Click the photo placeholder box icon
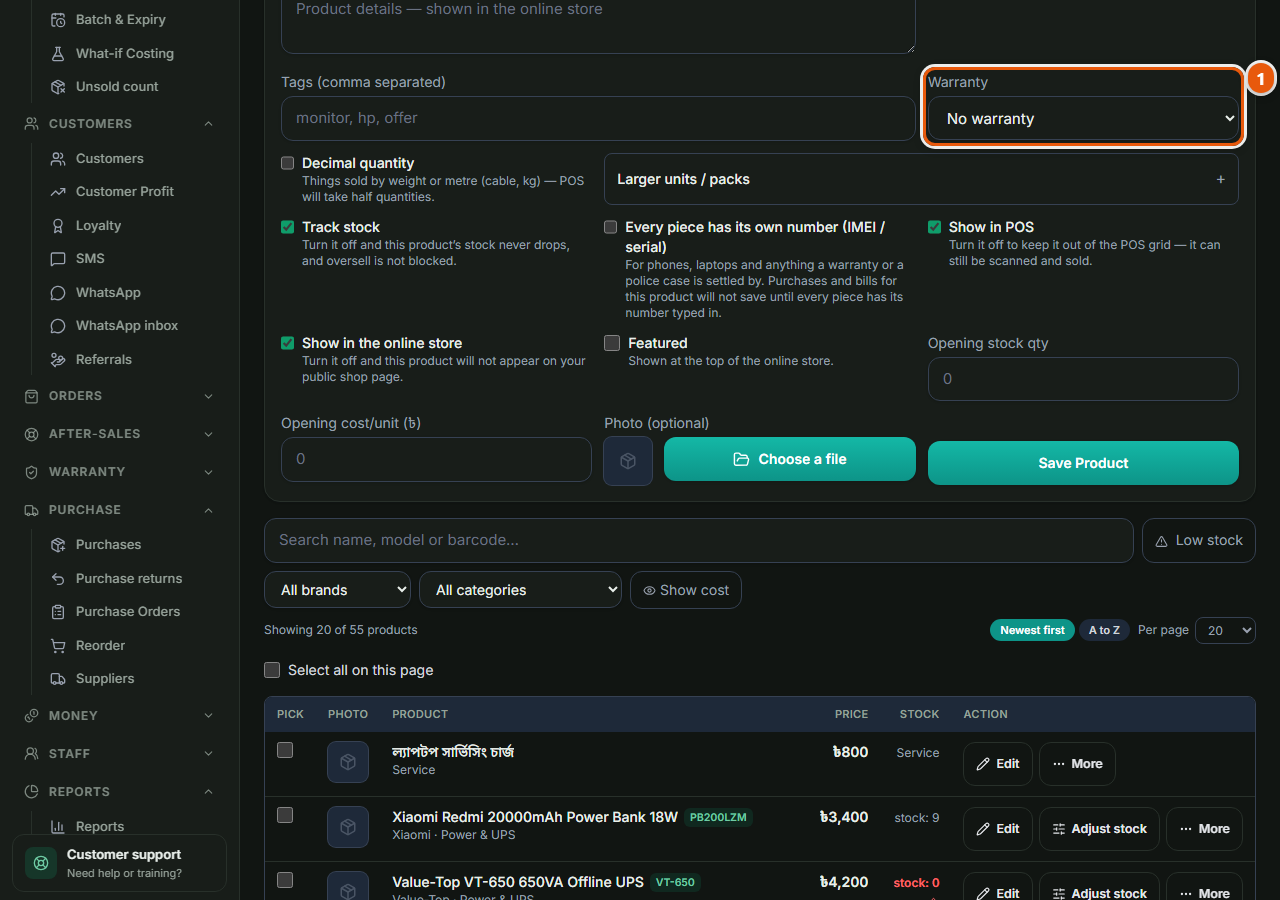 coord(628,461)
